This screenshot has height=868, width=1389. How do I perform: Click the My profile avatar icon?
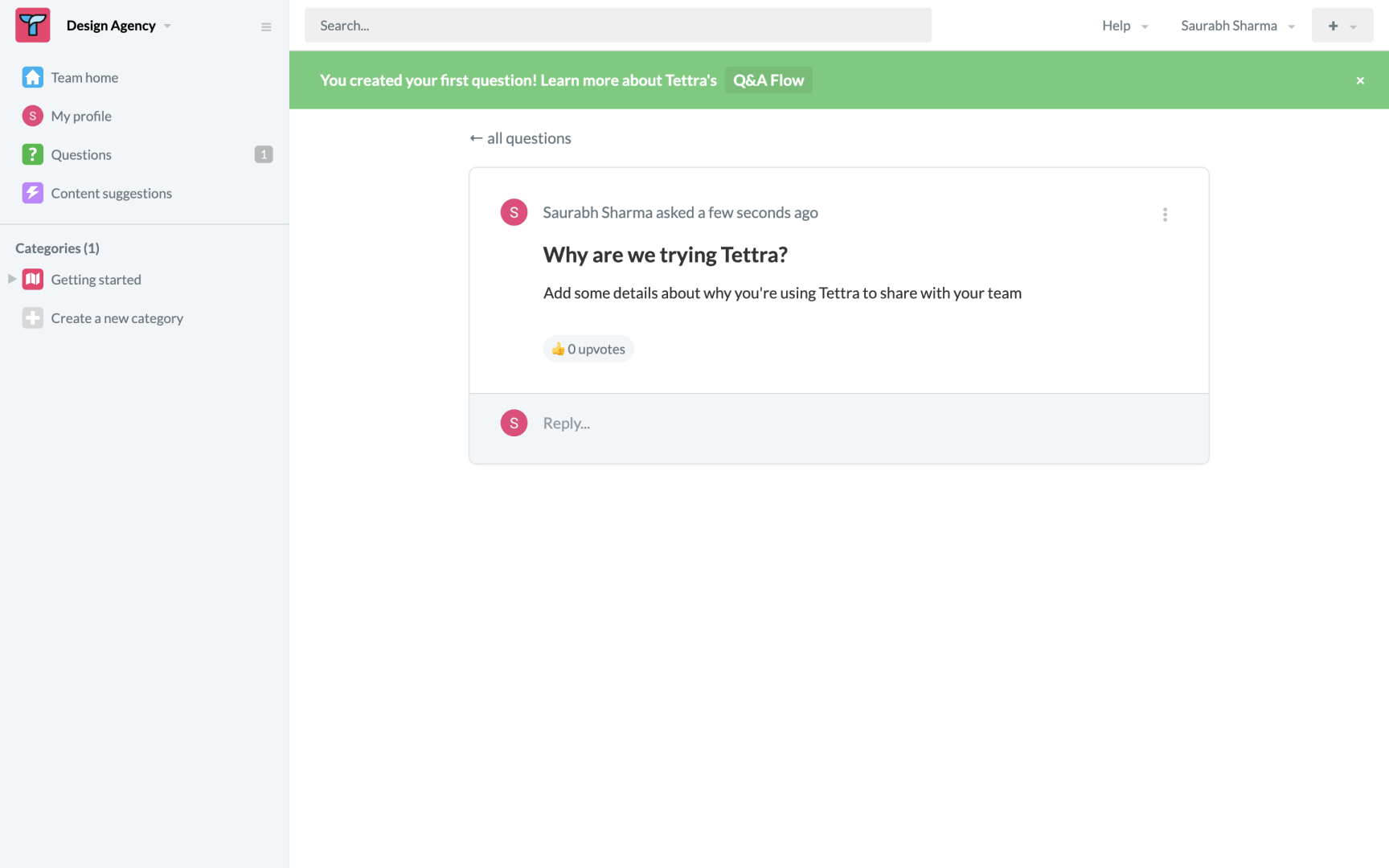[33, 116]
